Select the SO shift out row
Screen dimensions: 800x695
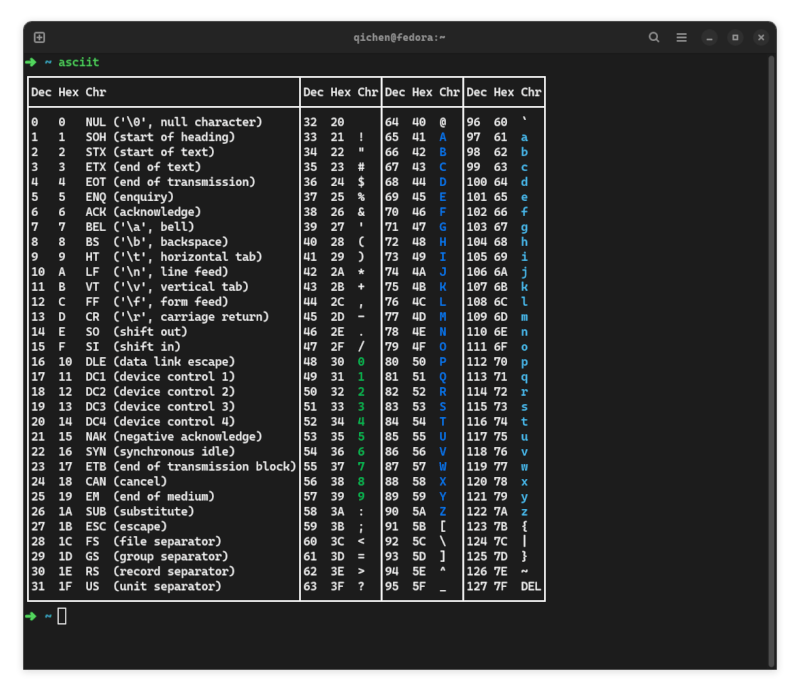coord(109,332)
